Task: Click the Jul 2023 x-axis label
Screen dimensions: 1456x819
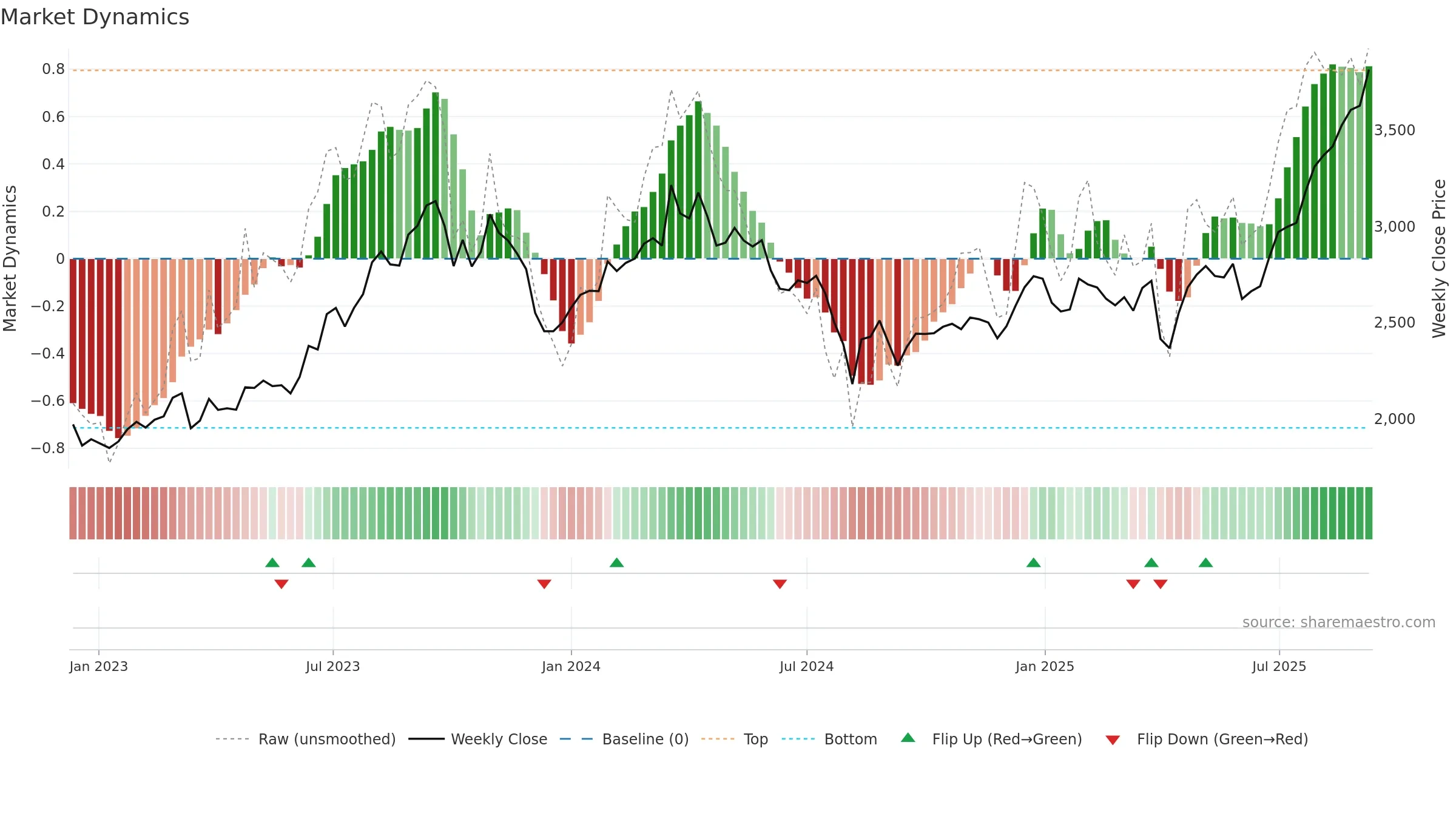Action: [x=333, y=667]
